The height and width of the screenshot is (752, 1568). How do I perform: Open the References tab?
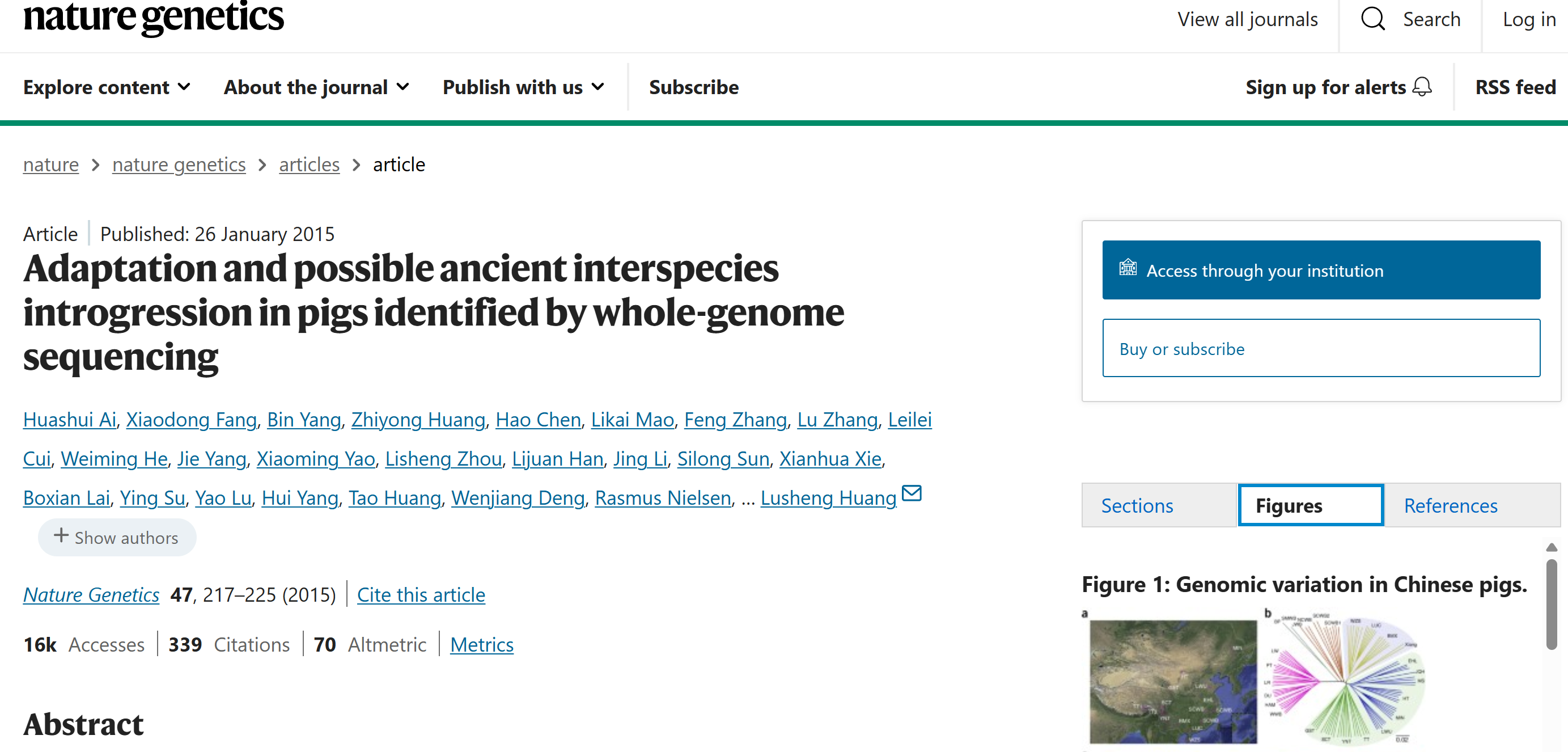[1450, 505]
